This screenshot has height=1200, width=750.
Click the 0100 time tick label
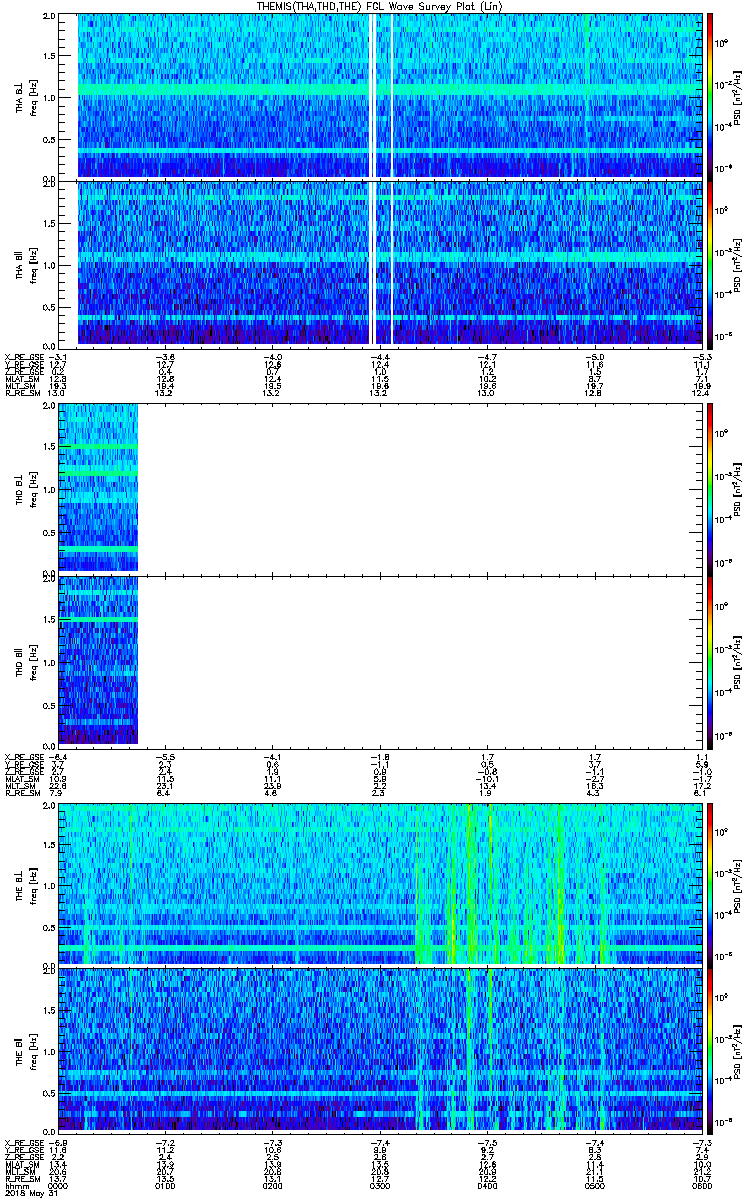(x=165, y=1188)
